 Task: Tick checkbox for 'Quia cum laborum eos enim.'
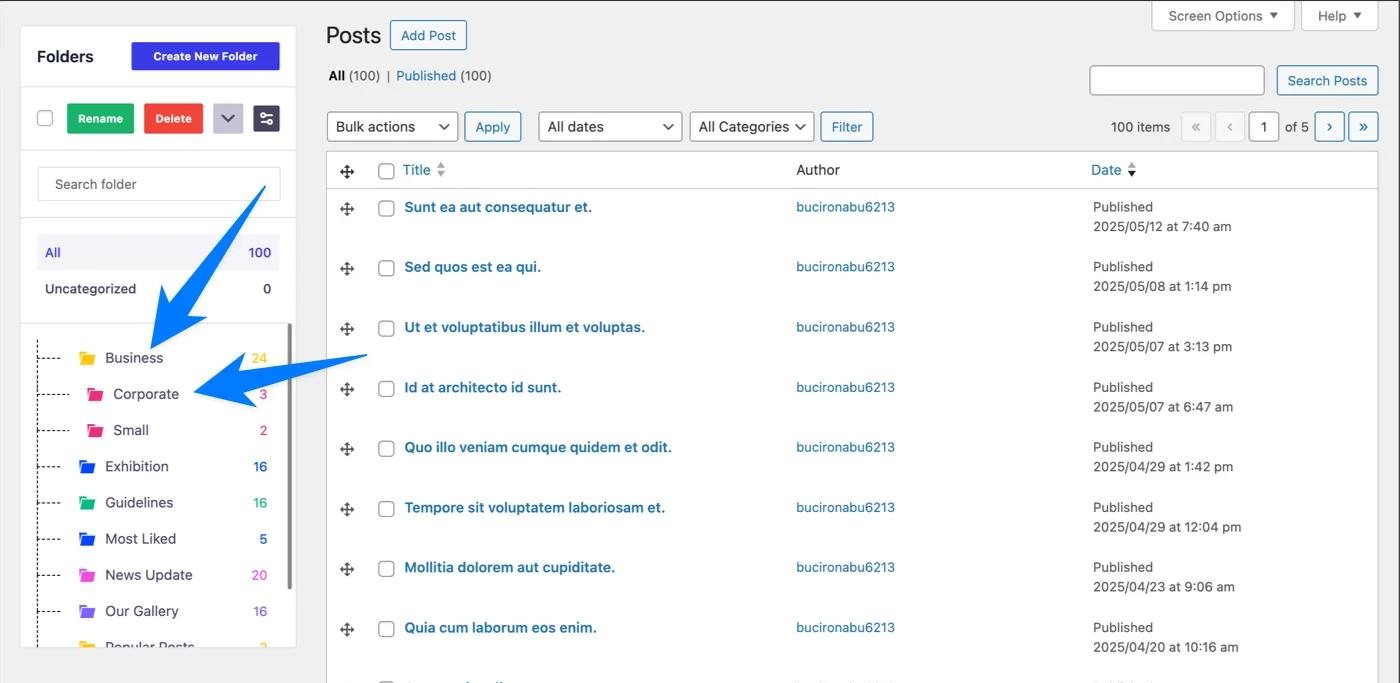tap(386, 628)
